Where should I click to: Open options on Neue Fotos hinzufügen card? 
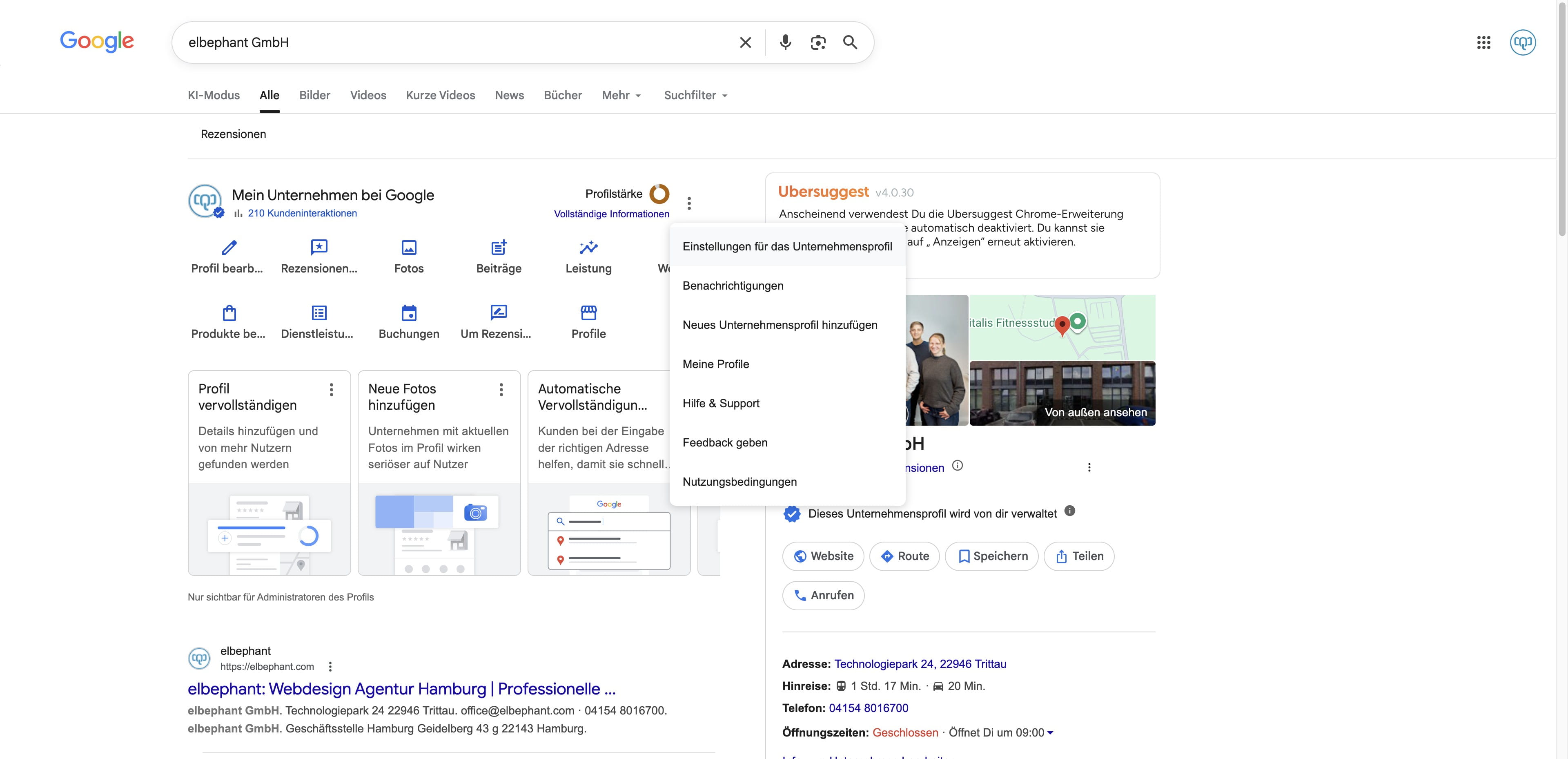[x=501, y=390]
